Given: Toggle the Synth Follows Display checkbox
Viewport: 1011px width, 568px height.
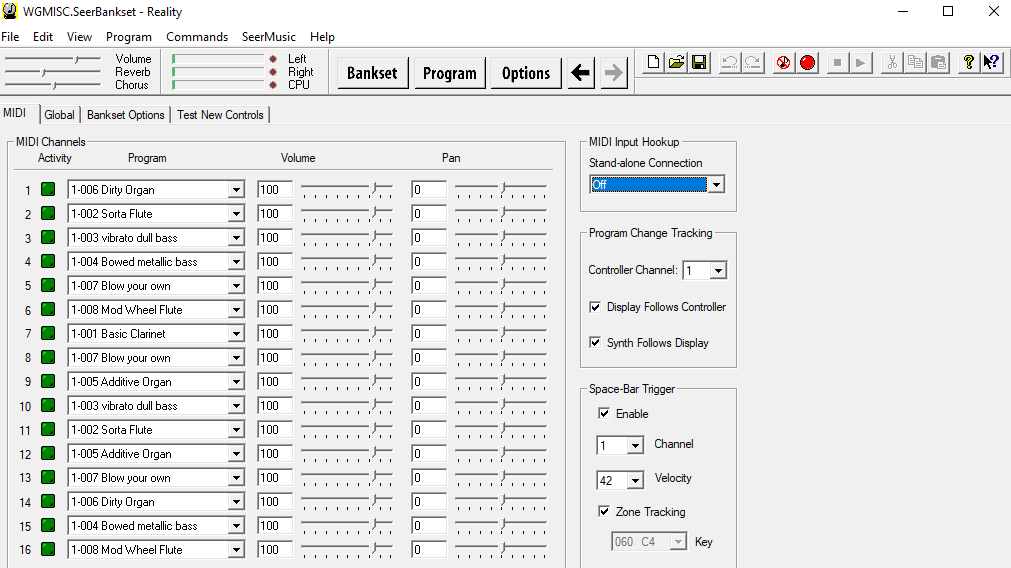Looking at the screenshot, I should pyautogui.click(x=596, y=343).
